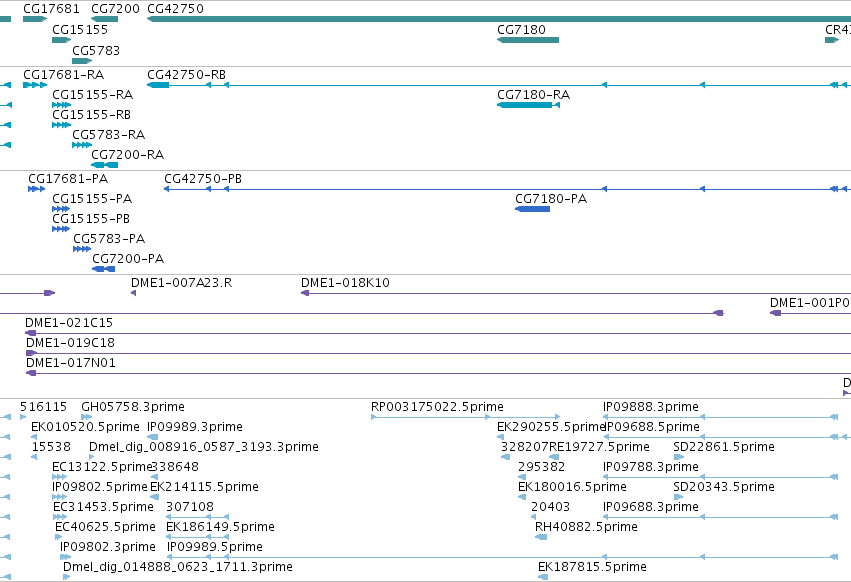The image size is (851, 582).
Task: Click the CG5783 gene feature
Action: pos(82,61)
